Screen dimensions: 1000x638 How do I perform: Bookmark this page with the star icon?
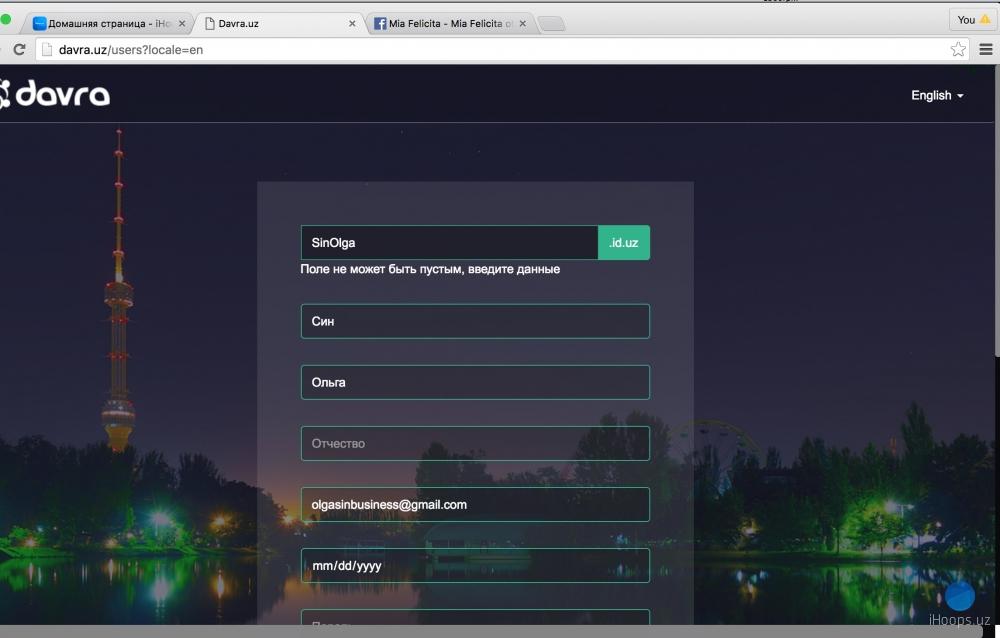pyautogui.click(x=958, y=49)
